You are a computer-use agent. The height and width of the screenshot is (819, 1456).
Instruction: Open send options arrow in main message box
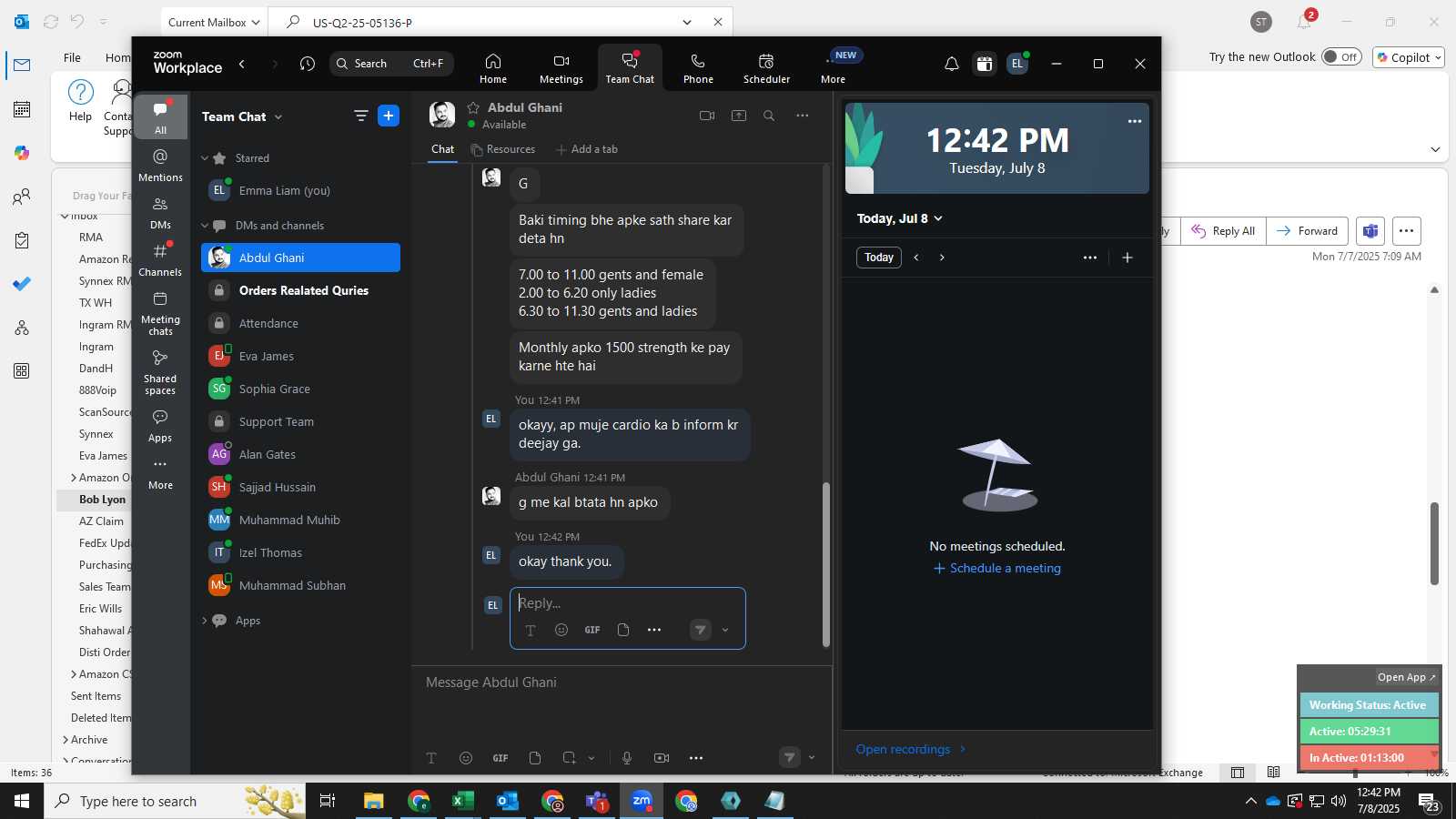[x=812, y=757]
